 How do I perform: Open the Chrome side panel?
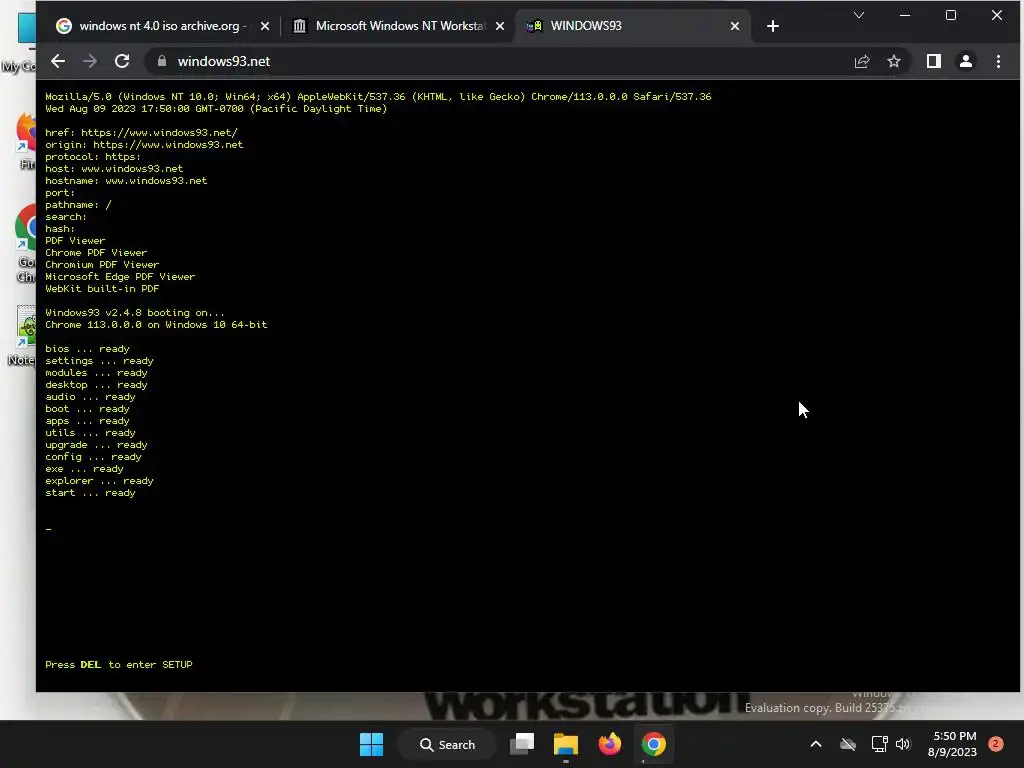(934, 61)
